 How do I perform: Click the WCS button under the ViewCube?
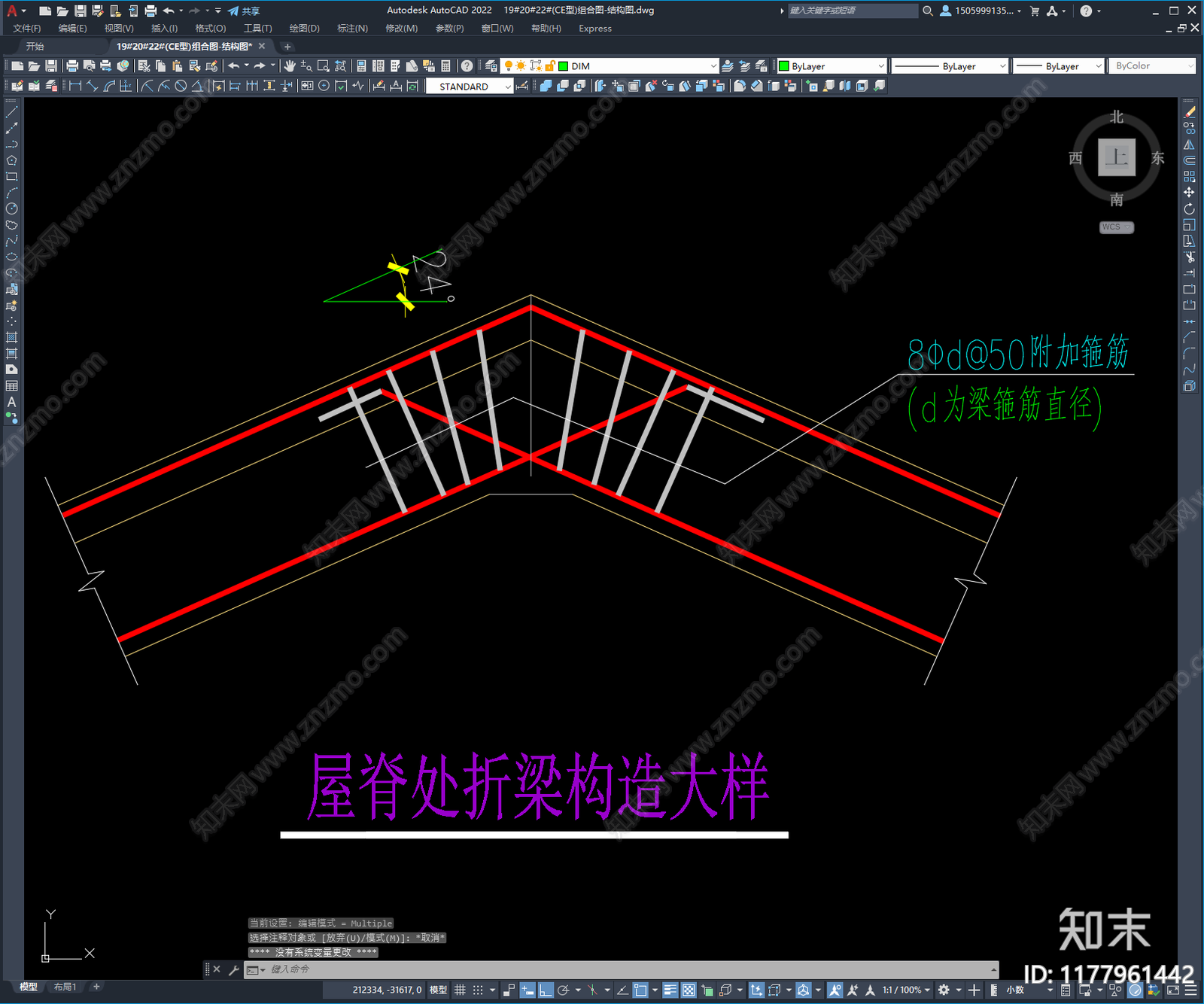tap(1117, 227)
